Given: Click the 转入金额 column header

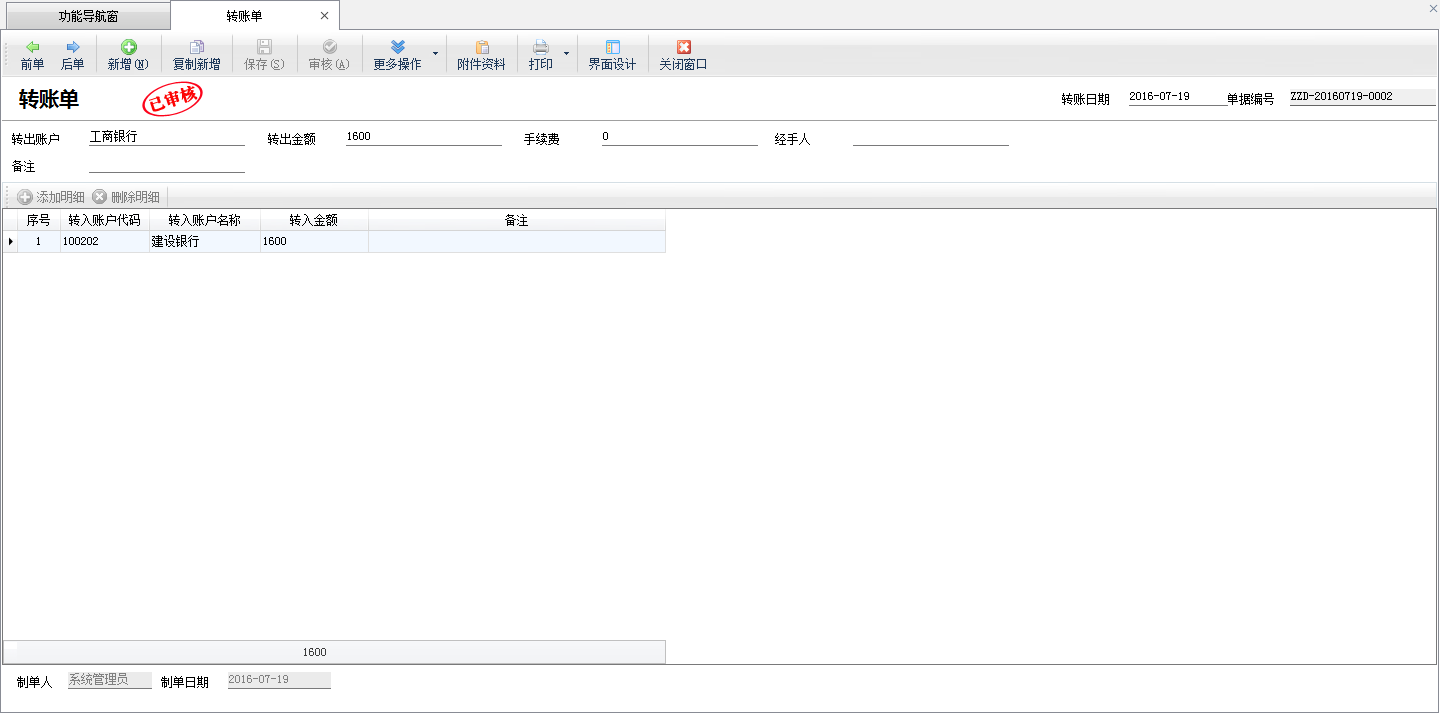Looking at the screenshot, I should [313, 220].
